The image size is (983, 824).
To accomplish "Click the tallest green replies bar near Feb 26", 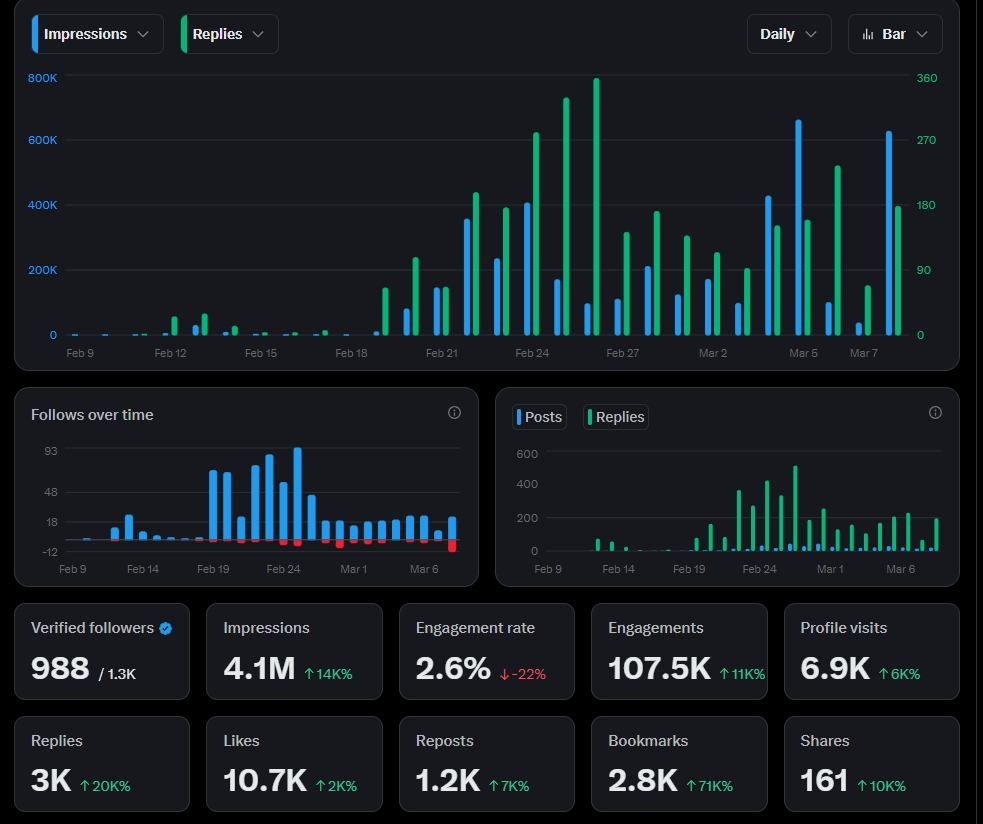I will coord(596,207).
